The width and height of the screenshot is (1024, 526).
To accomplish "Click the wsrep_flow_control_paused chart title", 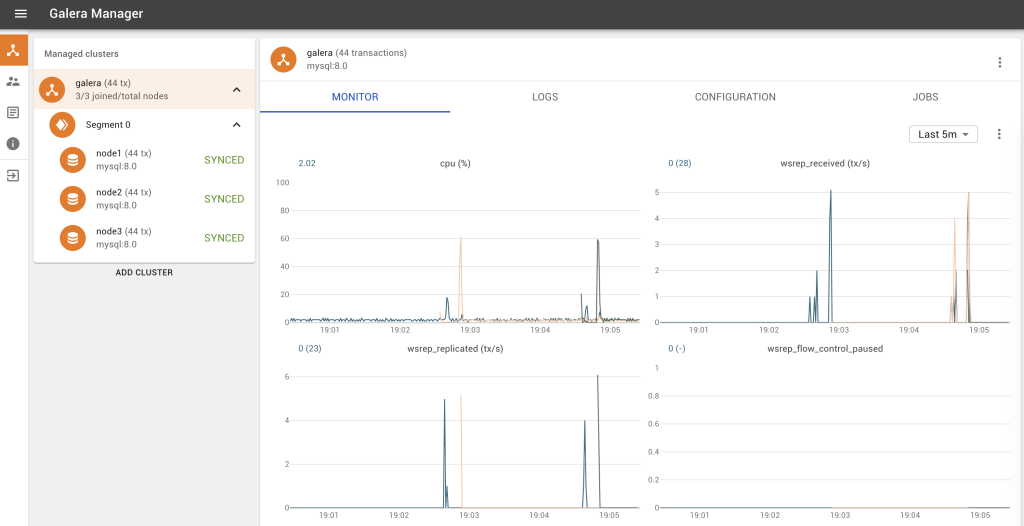I will tap(825, 349).
